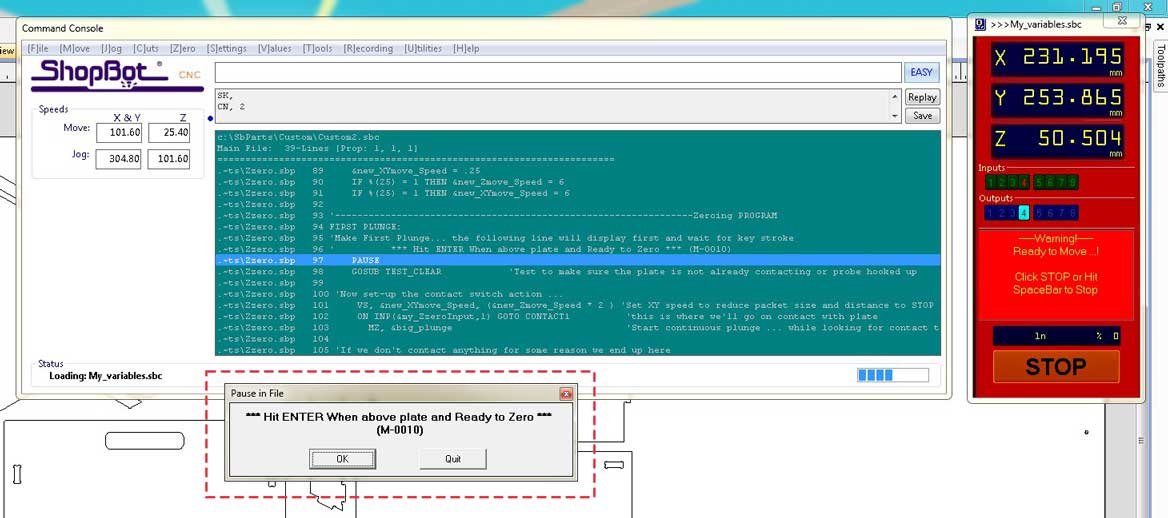
Task: Toggle Output 4 switch
Action: pyautogui.click(x=1023, y=212)
